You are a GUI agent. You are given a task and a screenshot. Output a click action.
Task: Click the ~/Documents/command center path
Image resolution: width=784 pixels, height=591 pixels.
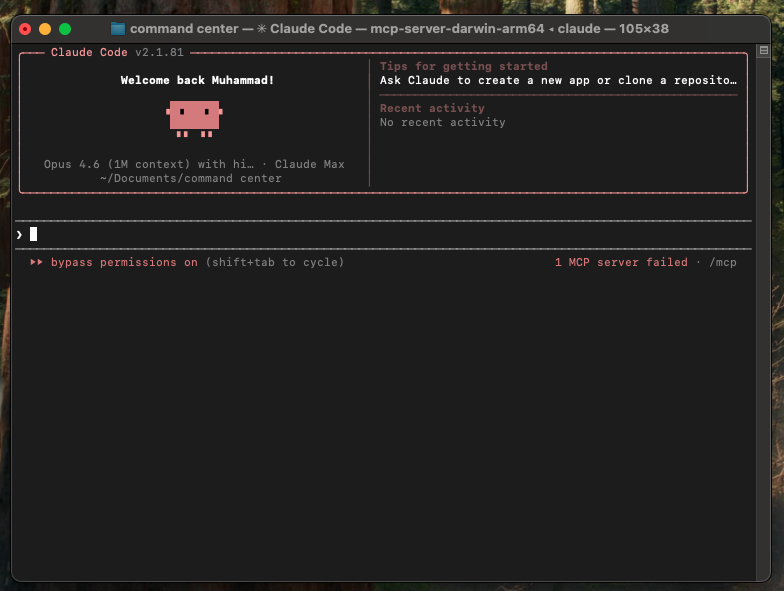[190, 178]
